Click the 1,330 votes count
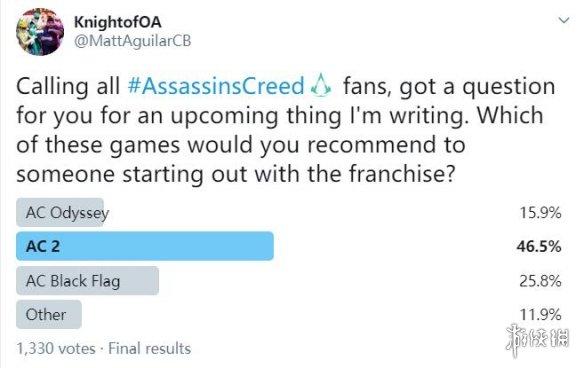Image resolution: width=584 pixels, height=368 pixels. [x=56, y=349]
